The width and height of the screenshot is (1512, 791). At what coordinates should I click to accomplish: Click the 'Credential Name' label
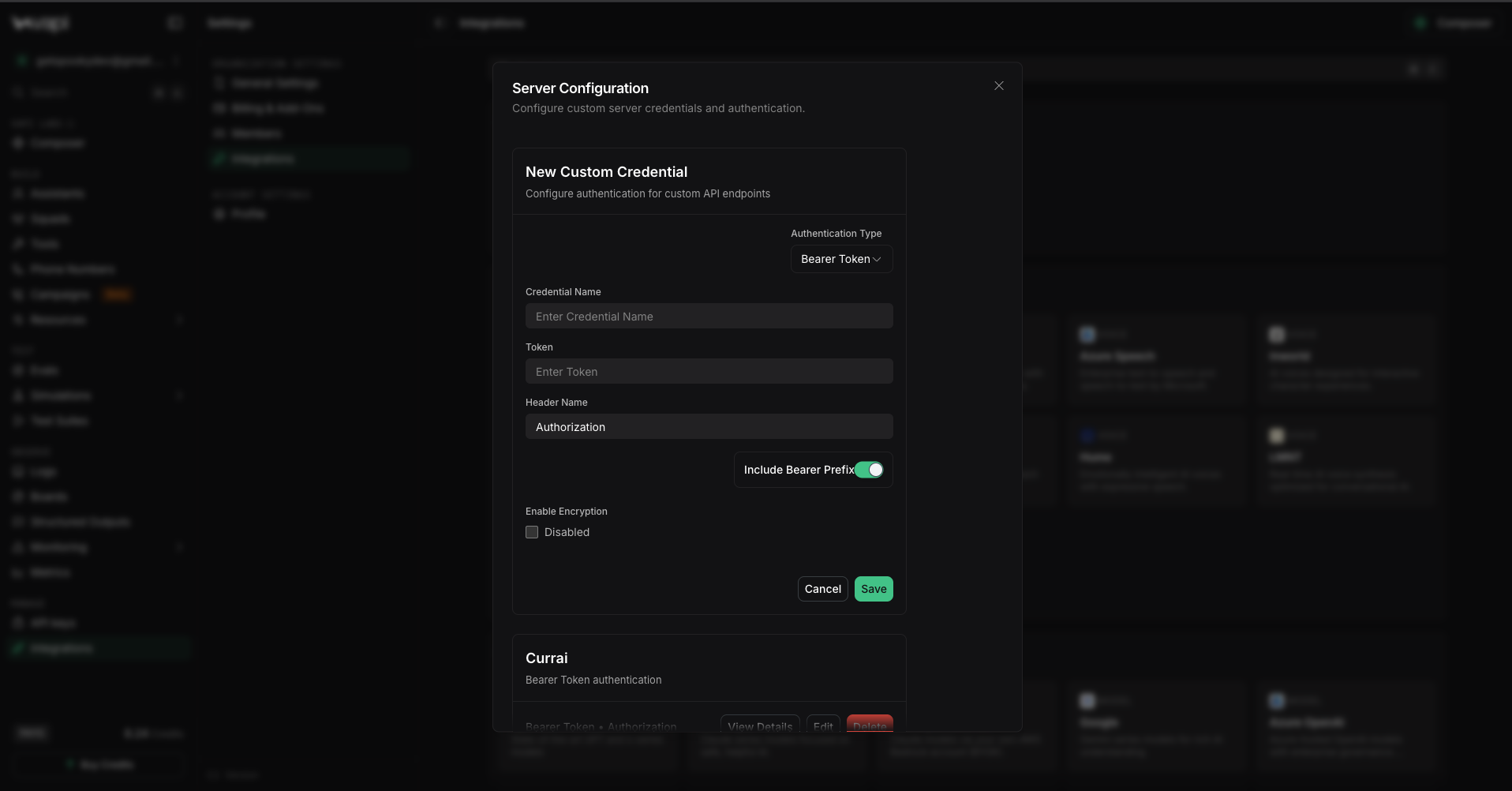[563, 292]
